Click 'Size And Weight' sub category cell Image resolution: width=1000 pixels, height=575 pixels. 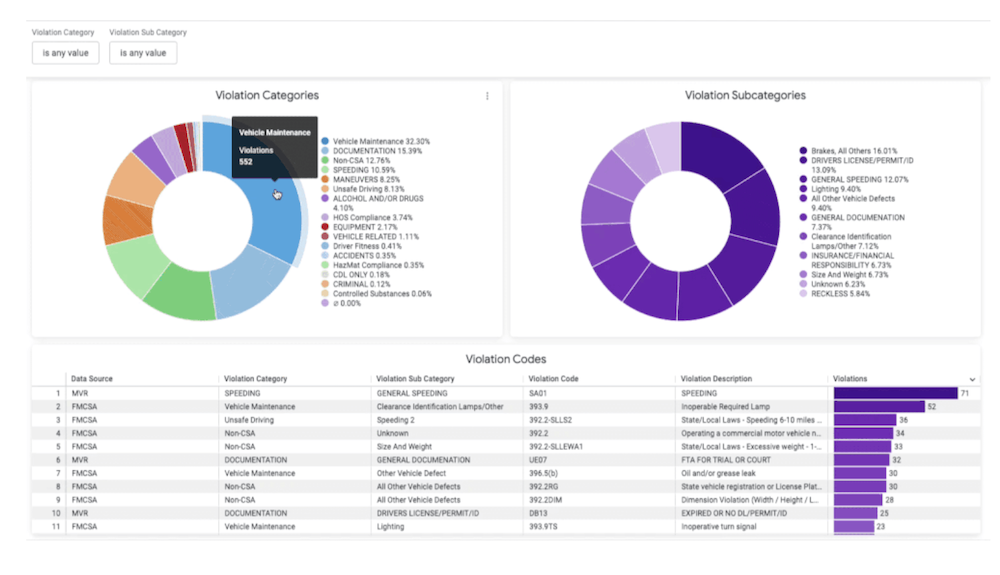[446, 447]
